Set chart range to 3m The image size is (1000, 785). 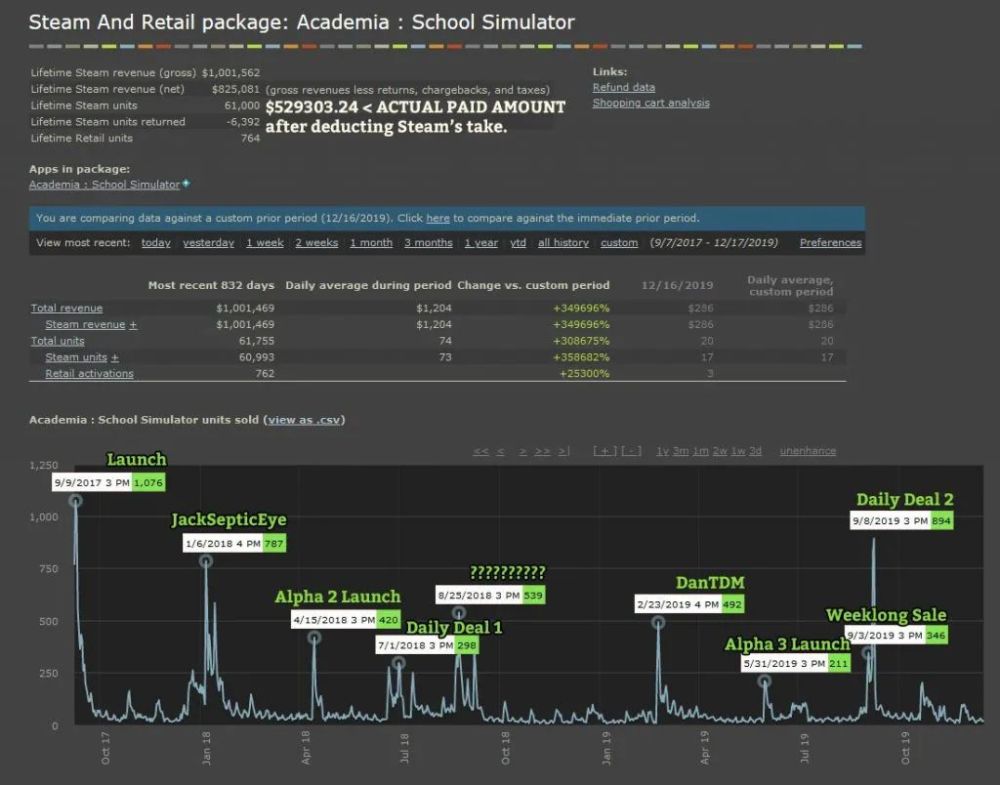(x=680, y=451)
